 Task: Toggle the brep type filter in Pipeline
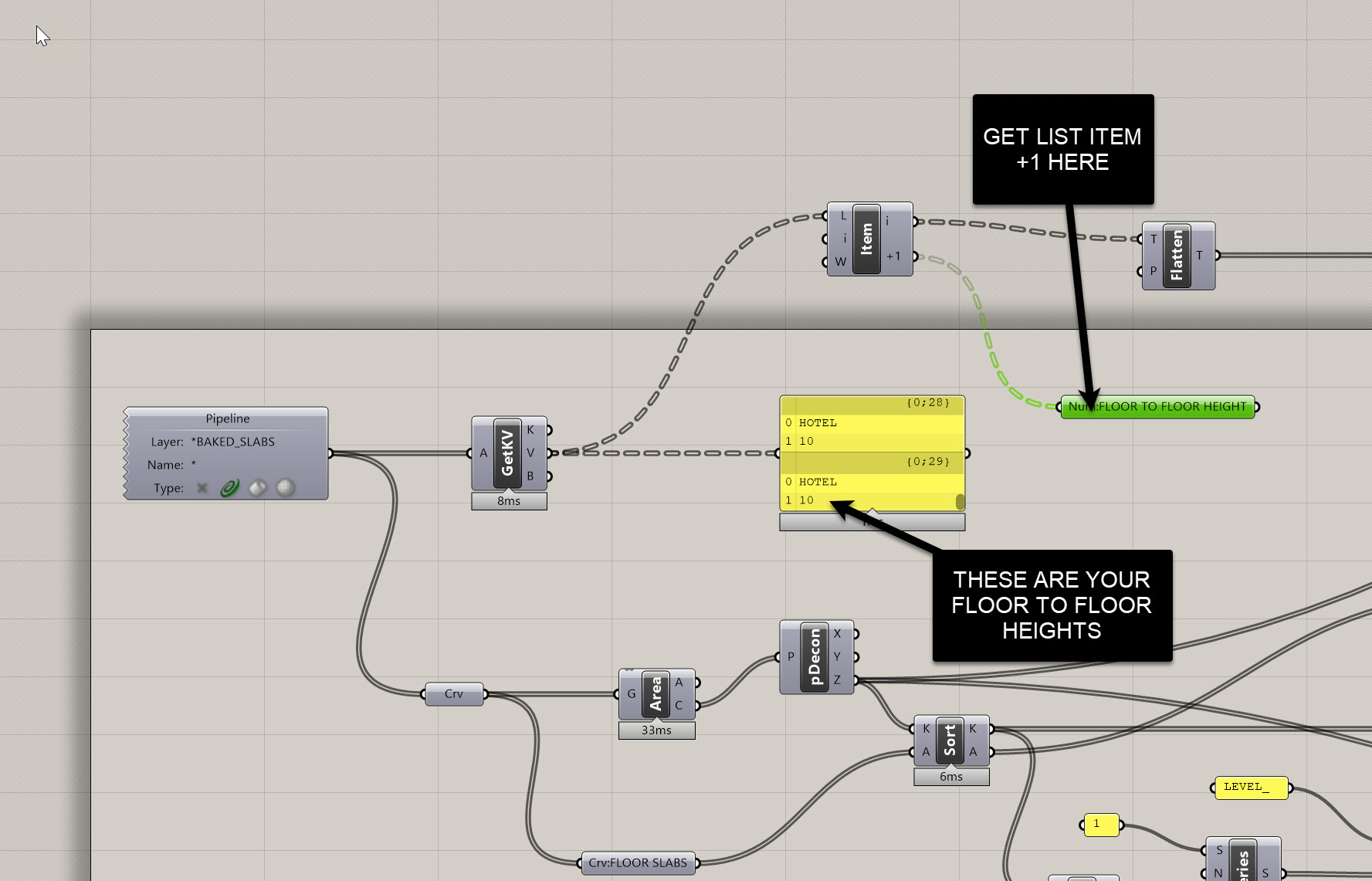tap(258, 488)
